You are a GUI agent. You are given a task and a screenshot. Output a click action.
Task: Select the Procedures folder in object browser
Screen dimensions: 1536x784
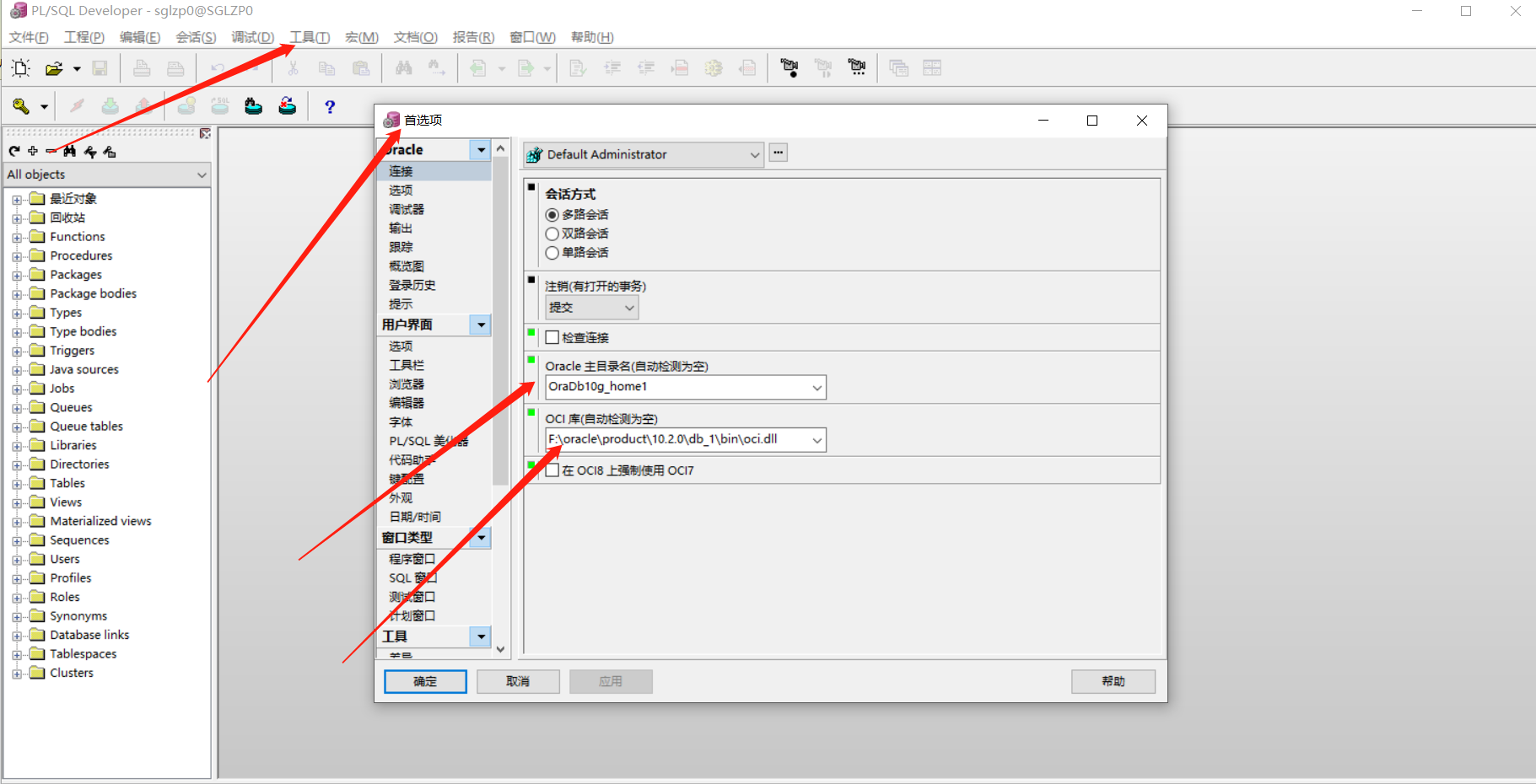81,255
